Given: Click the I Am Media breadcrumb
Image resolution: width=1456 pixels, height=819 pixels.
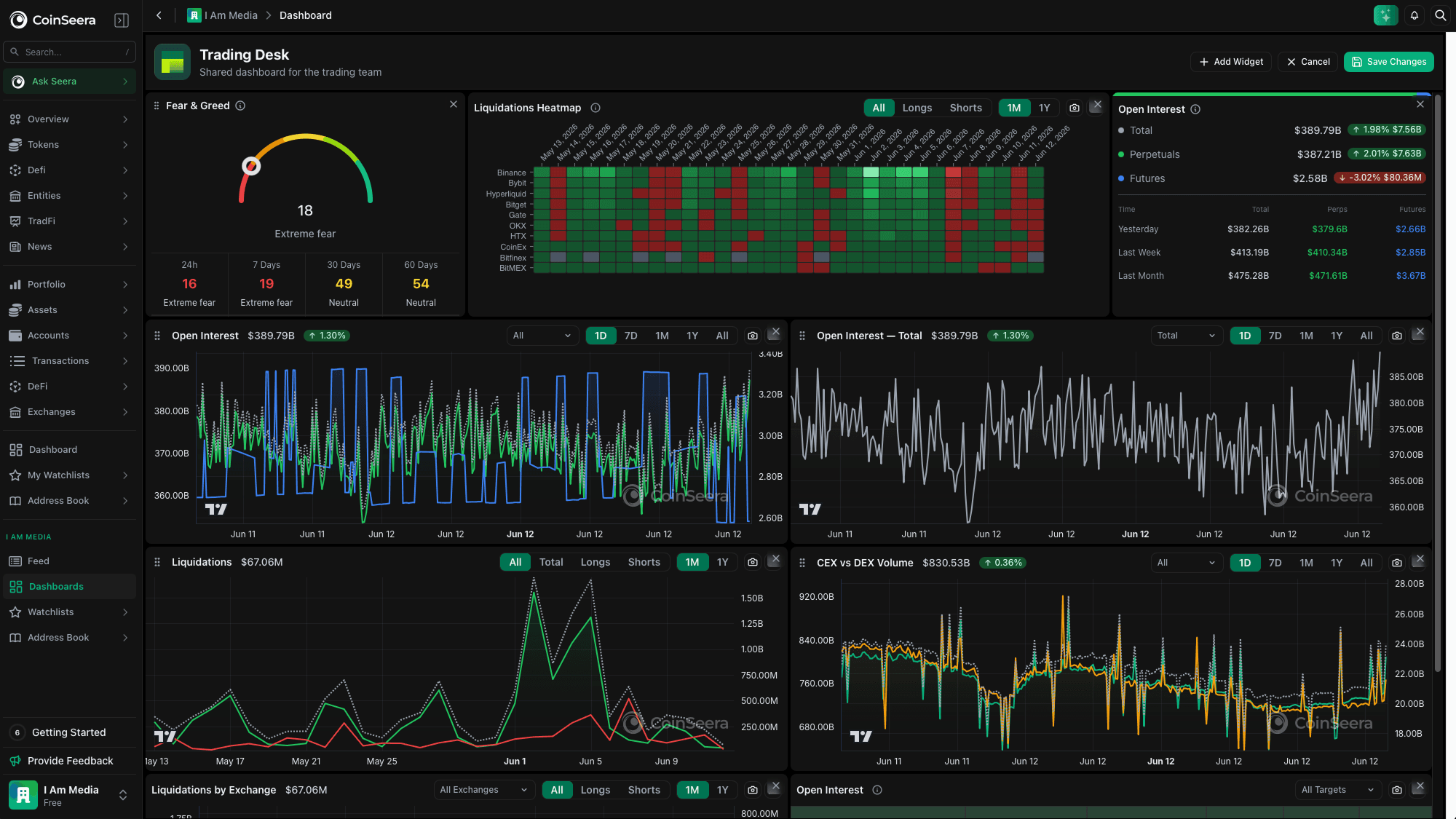Looking at the screenshot, I should pyautogui.click(x=223, y=15).
